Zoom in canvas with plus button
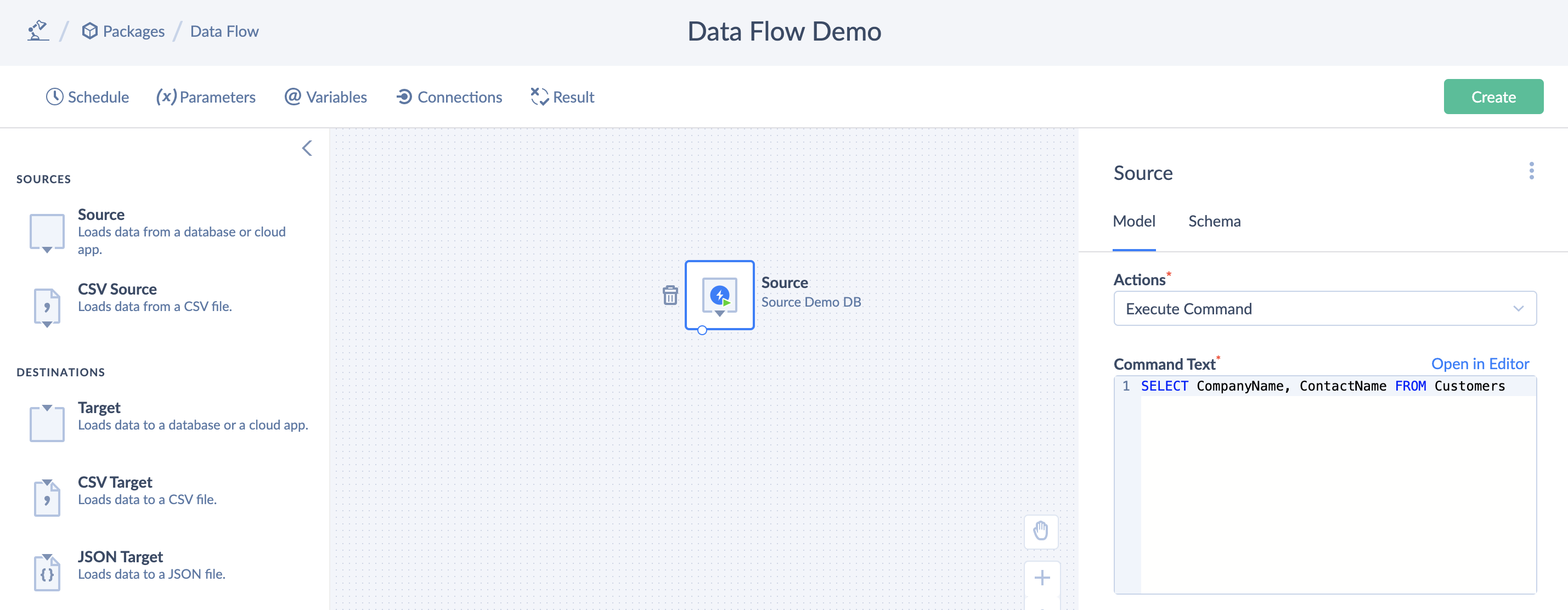 tap(1042, 578)
